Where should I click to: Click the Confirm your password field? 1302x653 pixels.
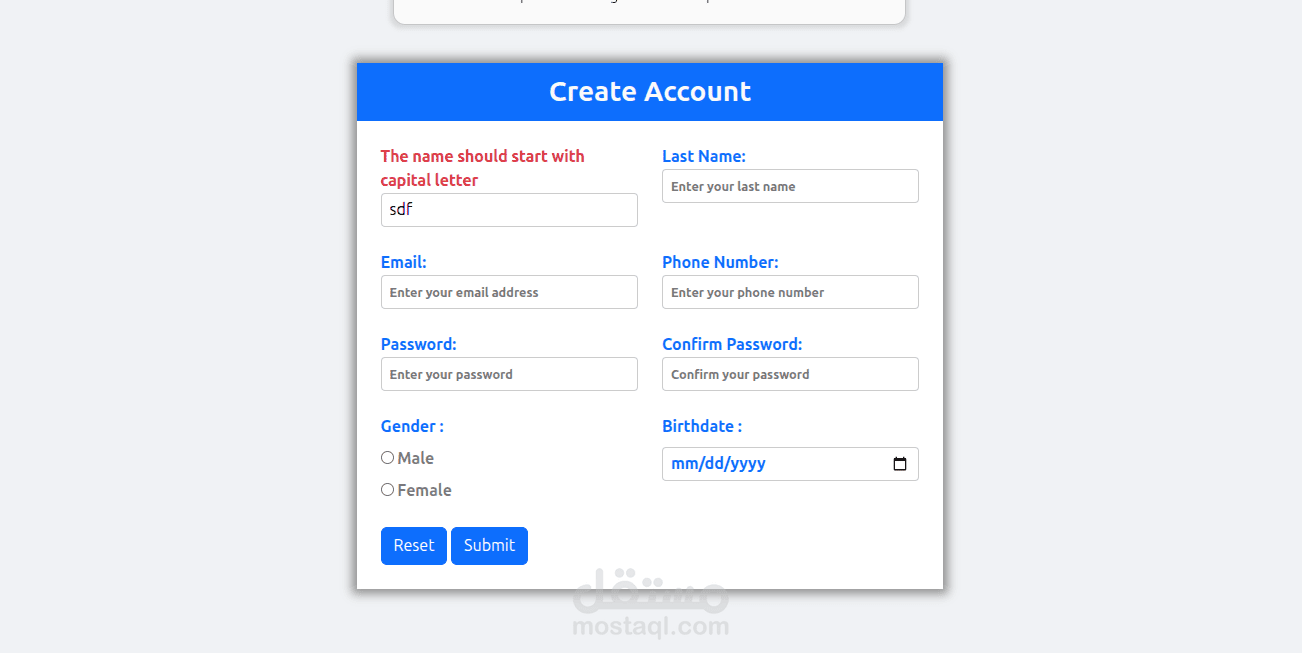click(x=790, y=374)
